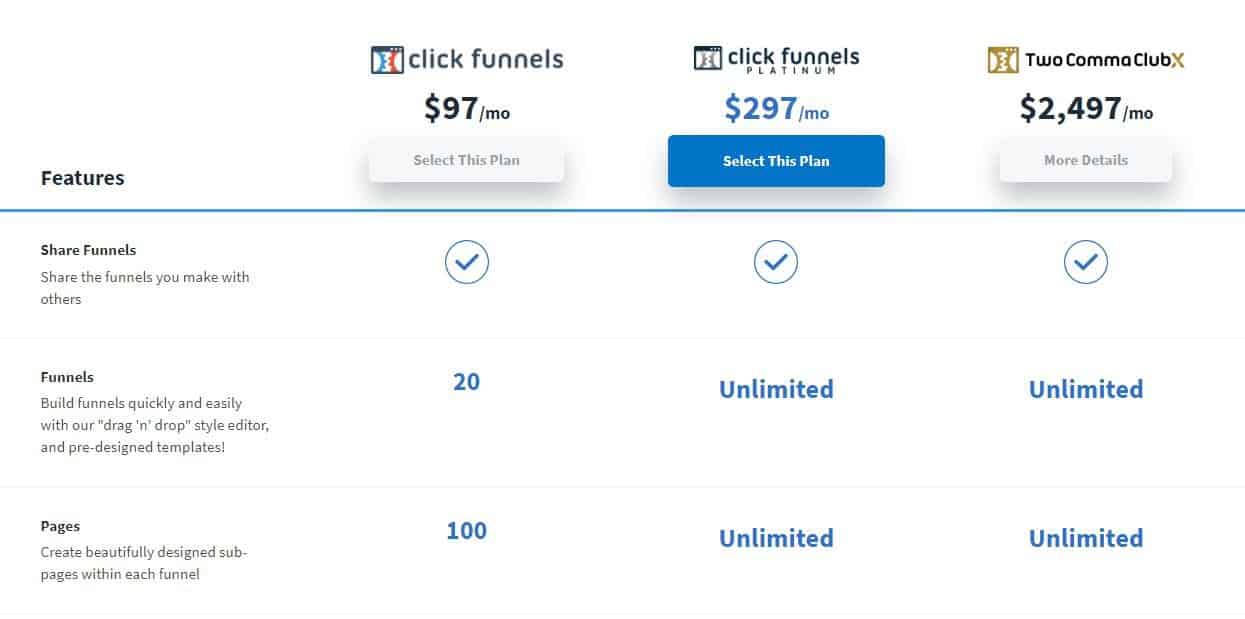The image size is (1245, 619).
Task: Click the $297/mo Platinum price
Action: point(777,108)
